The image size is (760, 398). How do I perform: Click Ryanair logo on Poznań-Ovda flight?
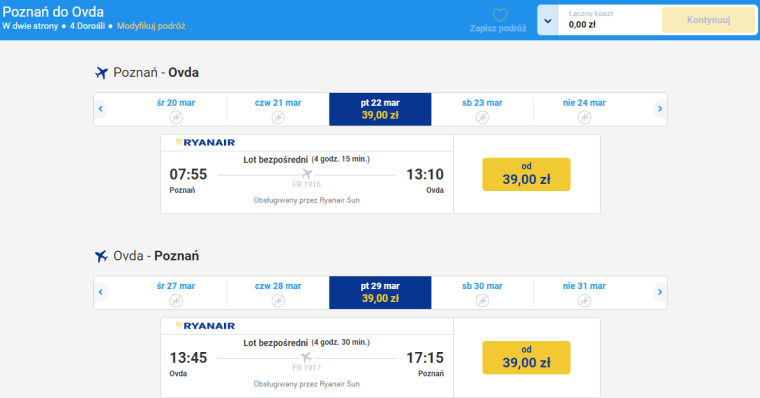[205, 143]
